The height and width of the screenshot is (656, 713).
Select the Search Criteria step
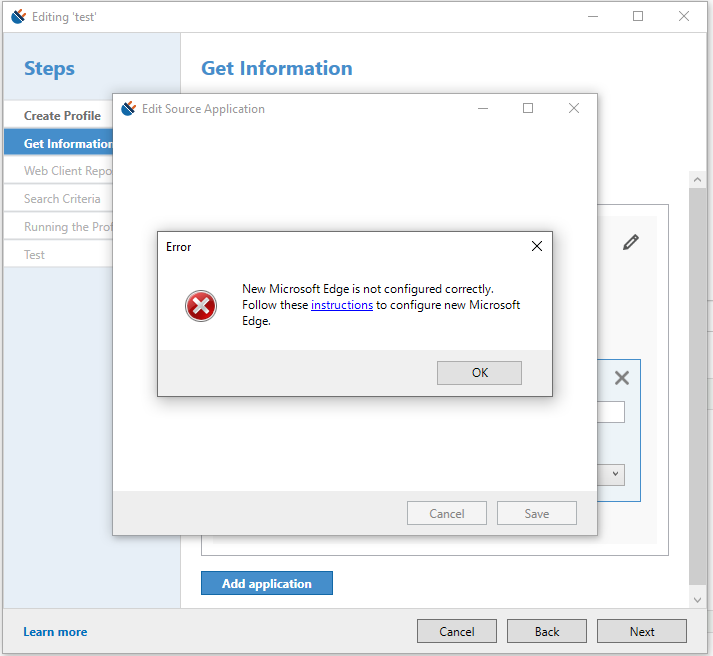[59, 199]
